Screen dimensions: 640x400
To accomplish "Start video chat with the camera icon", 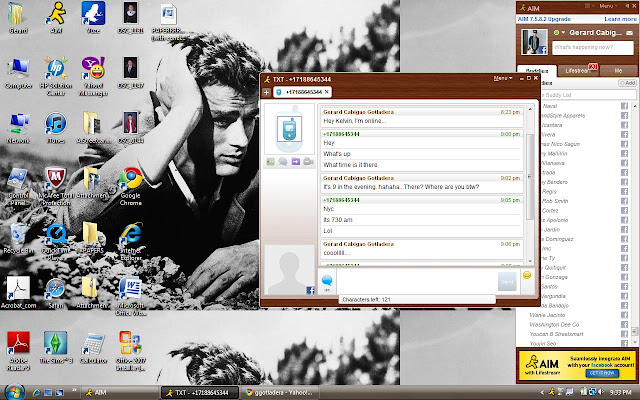I will tap(308, 162).
